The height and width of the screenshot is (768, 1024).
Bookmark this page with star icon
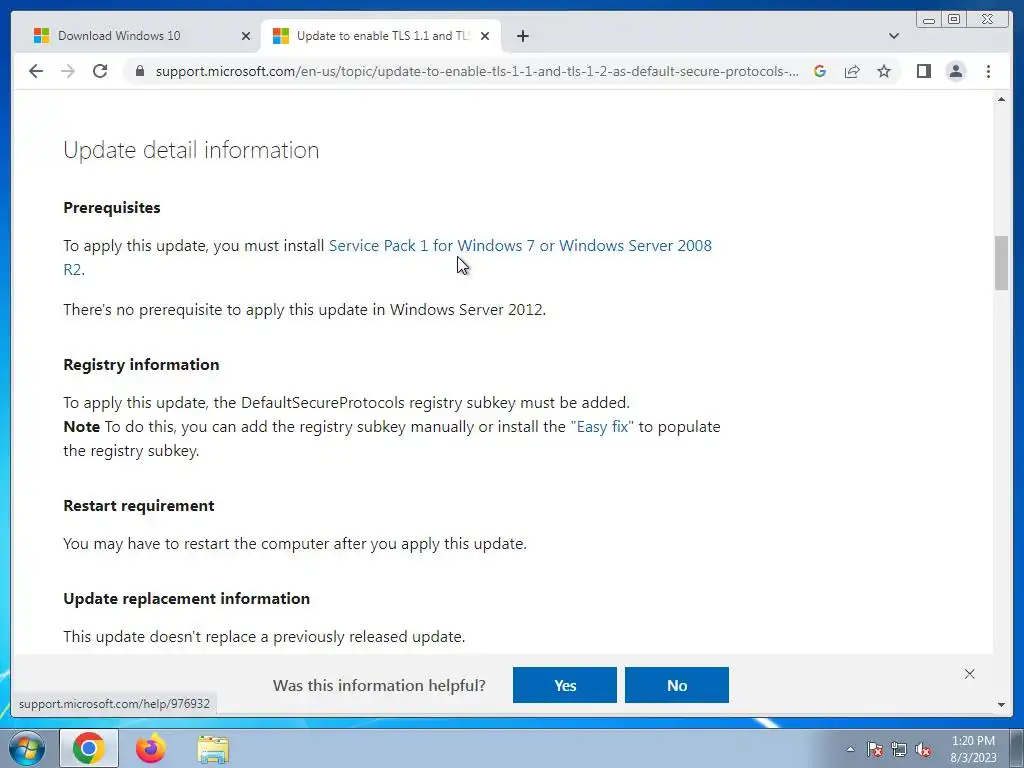[x=884, y=71]
